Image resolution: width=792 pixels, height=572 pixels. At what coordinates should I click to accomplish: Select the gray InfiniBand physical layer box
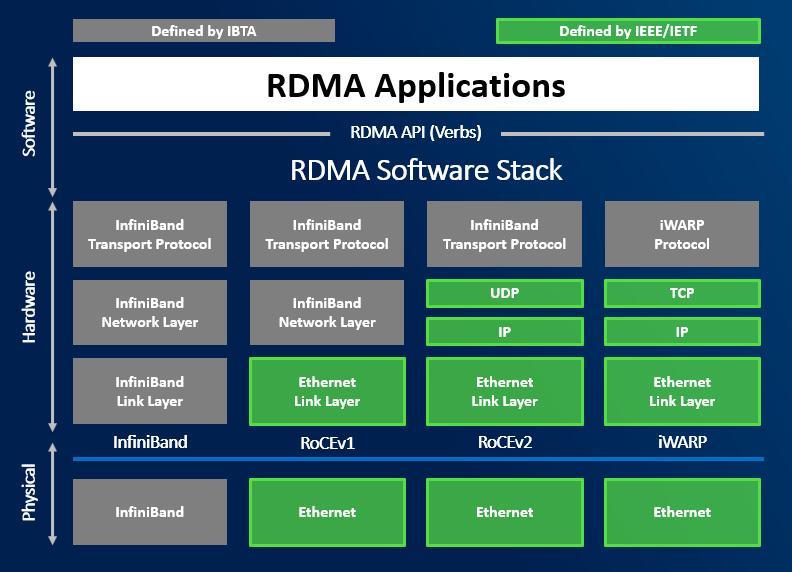tap(150, 512)
